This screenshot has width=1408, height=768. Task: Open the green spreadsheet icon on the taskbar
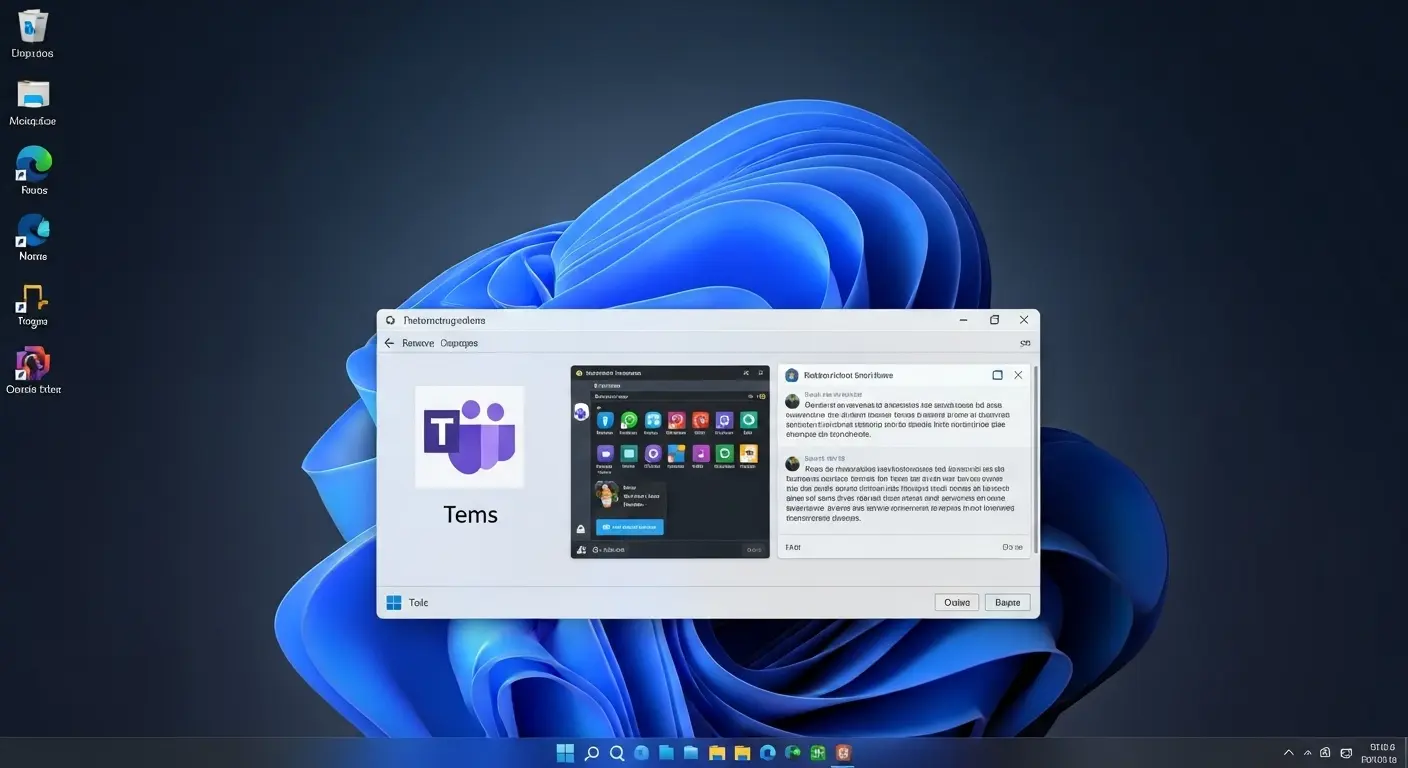pos(818,753)
